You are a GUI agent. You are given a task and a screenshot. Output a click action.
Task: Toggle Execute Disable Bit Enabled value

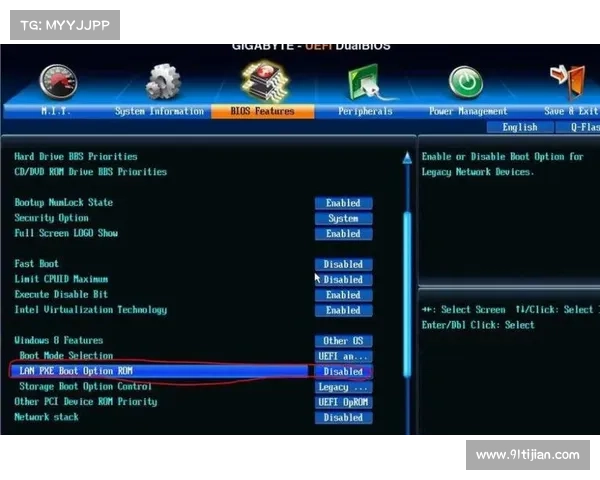(x=343, y=295)
